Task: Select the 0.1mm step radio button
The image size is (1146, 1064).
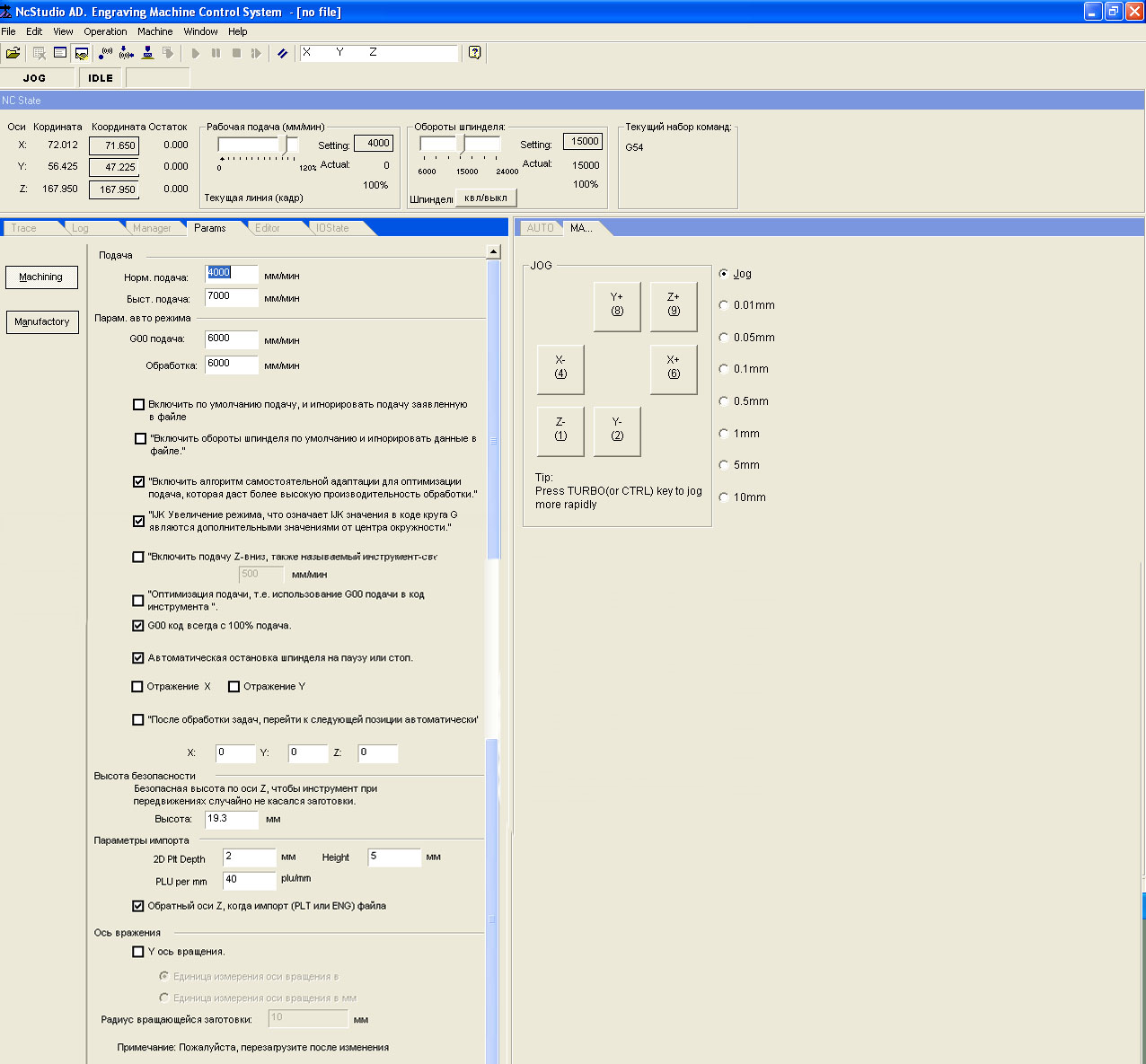Action: (724, 369)
